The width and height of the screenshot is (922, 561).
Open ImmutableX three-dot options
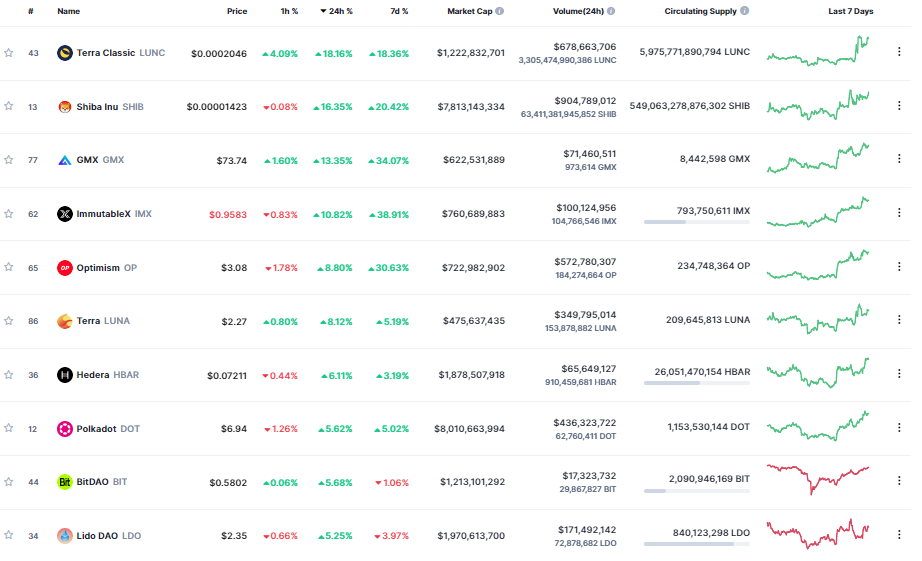click(x=899, y=212)
